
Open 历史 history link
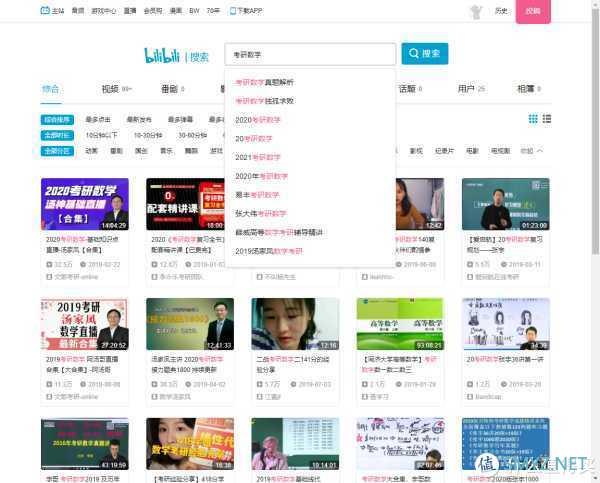tap(501, 11)
